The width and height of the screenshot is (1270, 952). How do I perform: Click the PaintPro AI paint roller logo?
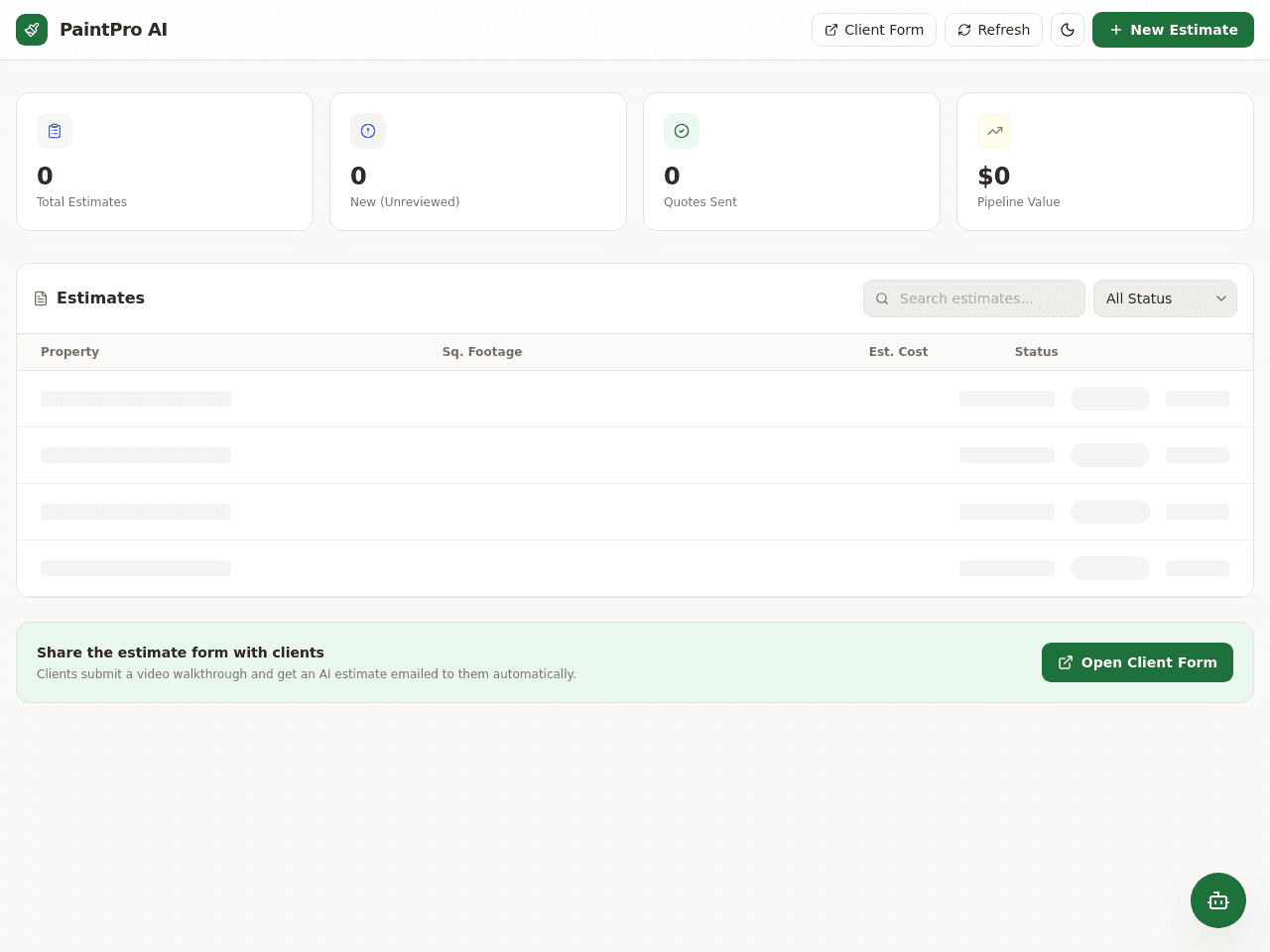point(32,30)
